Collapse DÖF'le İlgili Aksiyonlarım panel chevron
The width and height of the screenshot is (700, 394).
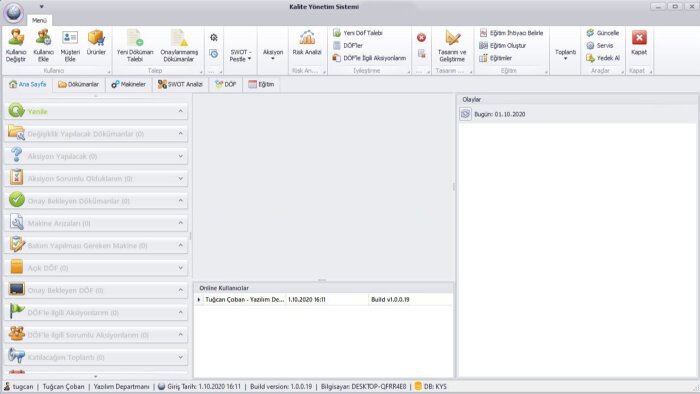(x=180, y=312)
